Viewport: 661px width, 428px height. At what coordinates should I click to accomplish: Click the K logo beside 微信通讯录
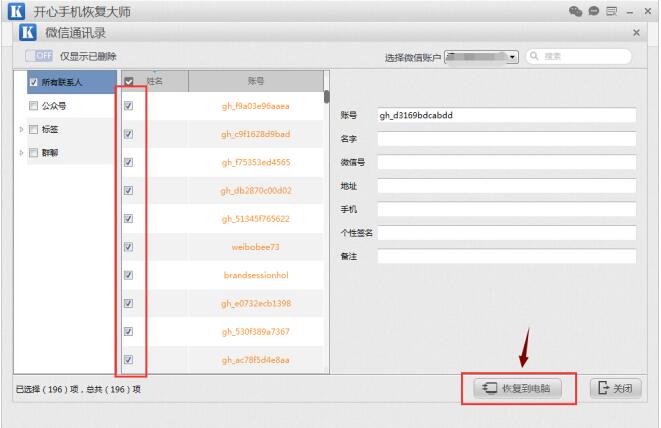pyautogui.click(x=28, y=32)
